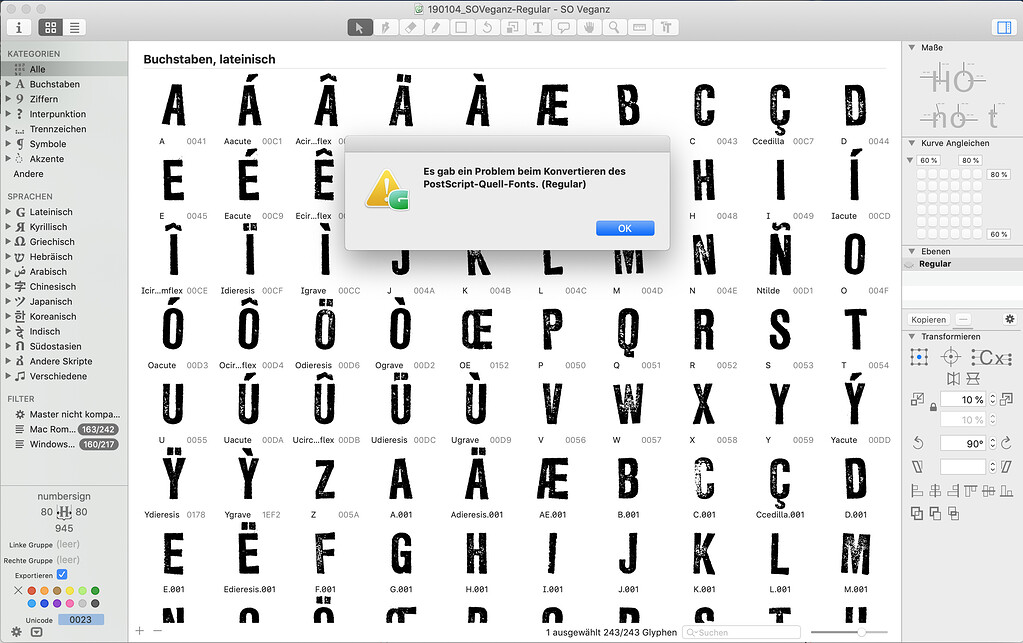Open the sidebar gear menu at bottom left
Image resolution: width=1023 pixels, height=643 pixels.
coord(16,632)
